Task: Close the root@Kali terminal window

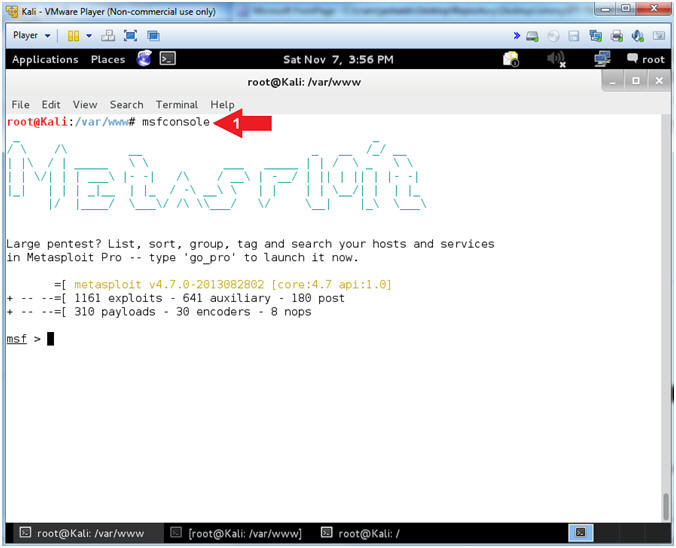Action: (659, 81)
